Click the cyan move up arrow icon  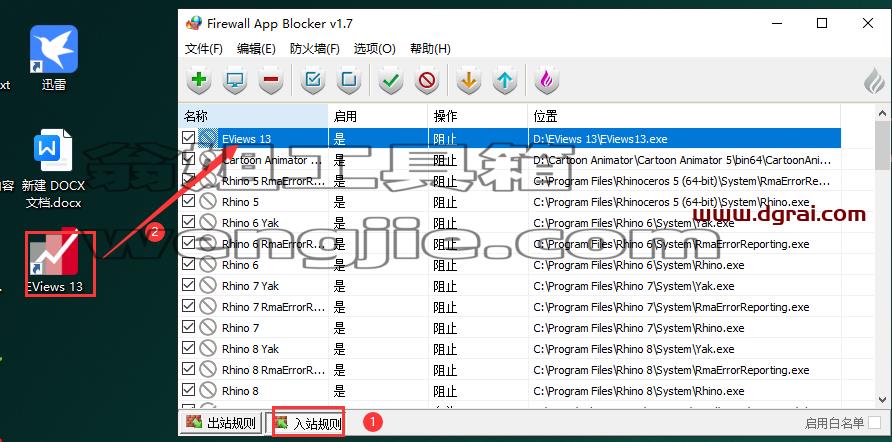coord(504,80)
